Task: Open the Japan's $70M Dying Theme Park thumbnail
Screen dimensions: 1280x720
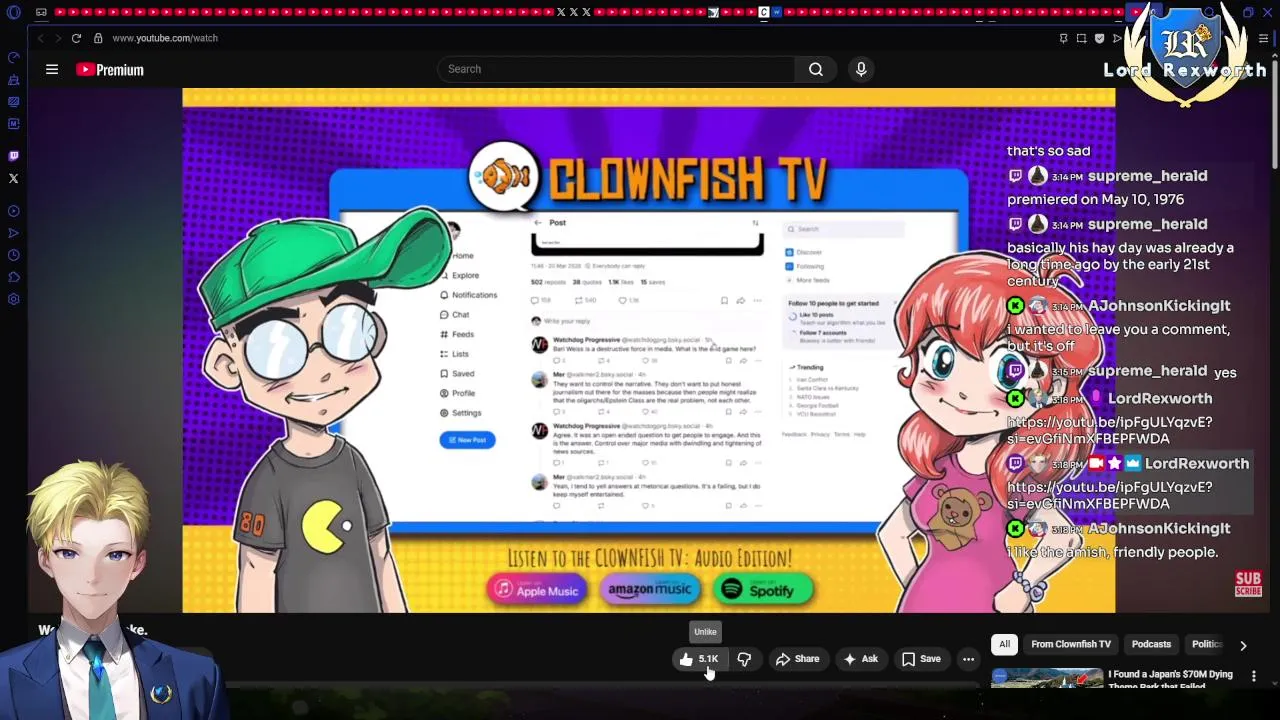Action: 1047,678
